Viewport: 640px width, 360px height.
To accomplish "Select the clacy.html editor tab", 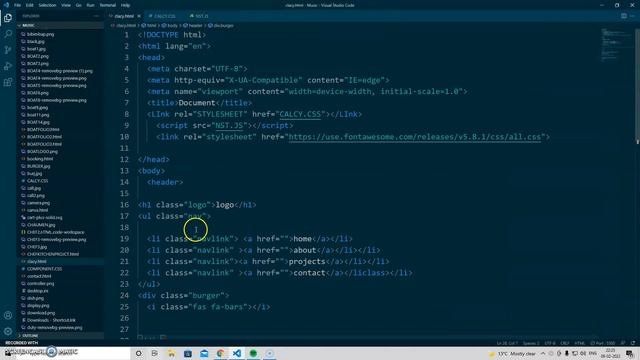I will point(124,16).
